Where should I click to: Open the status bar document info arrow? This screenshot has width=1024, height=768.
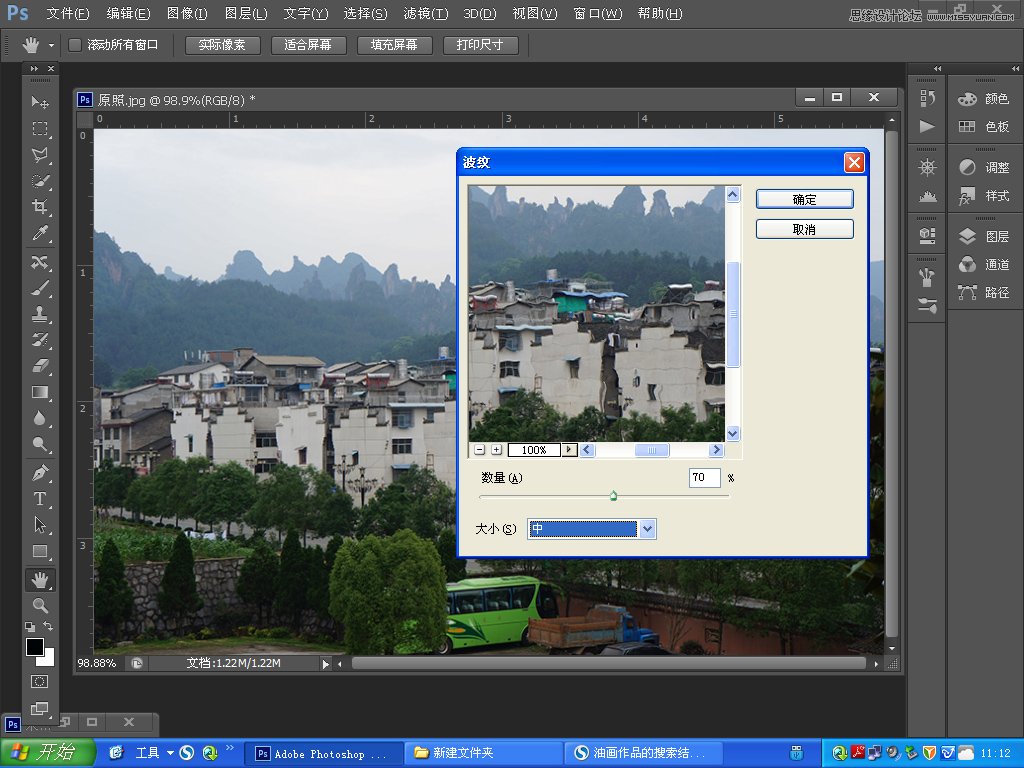click(325, 664)
